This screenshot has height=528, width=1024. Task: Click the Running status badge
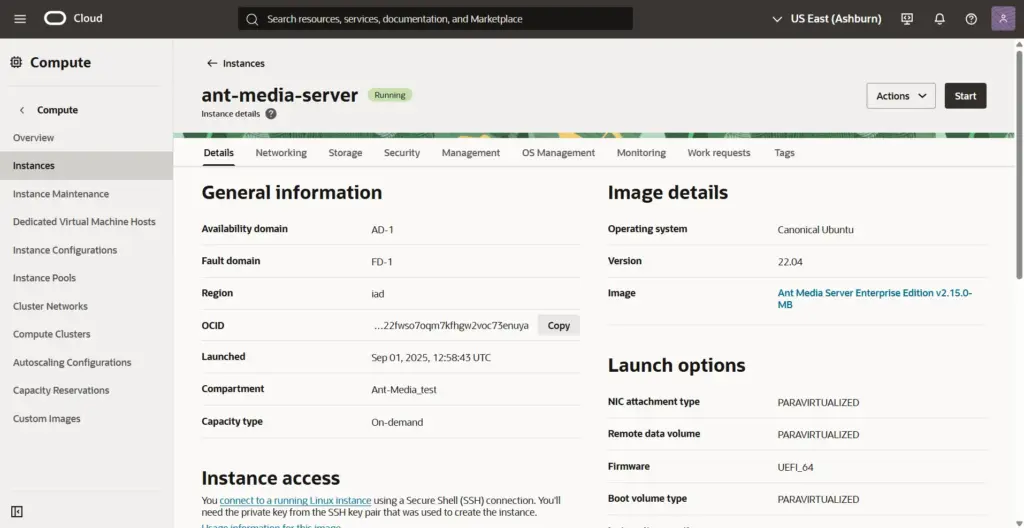tap(390, 95)
